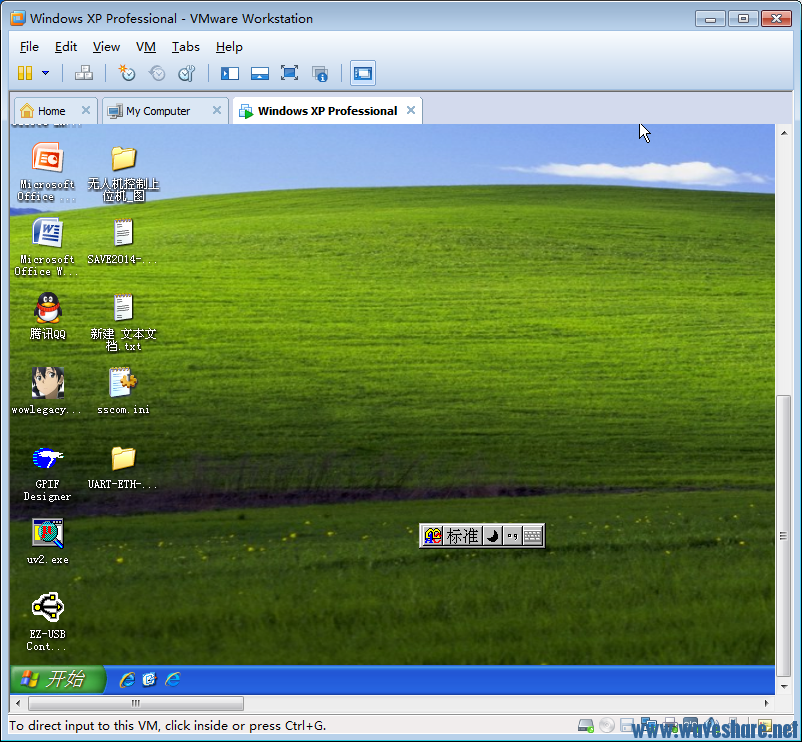This screenshot has width=802, height=742.
Task: Open the snapshot manager
Action: 187,73
